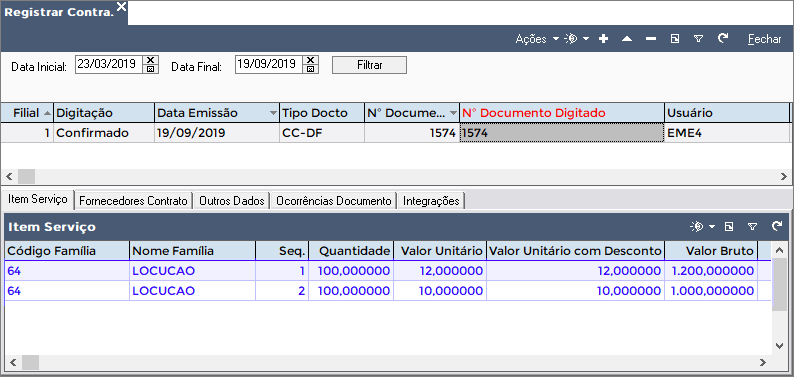This screenshot has height=377, width=794.
Task: Switch to Ocorrências Documento tab
Action: point(333,201)
